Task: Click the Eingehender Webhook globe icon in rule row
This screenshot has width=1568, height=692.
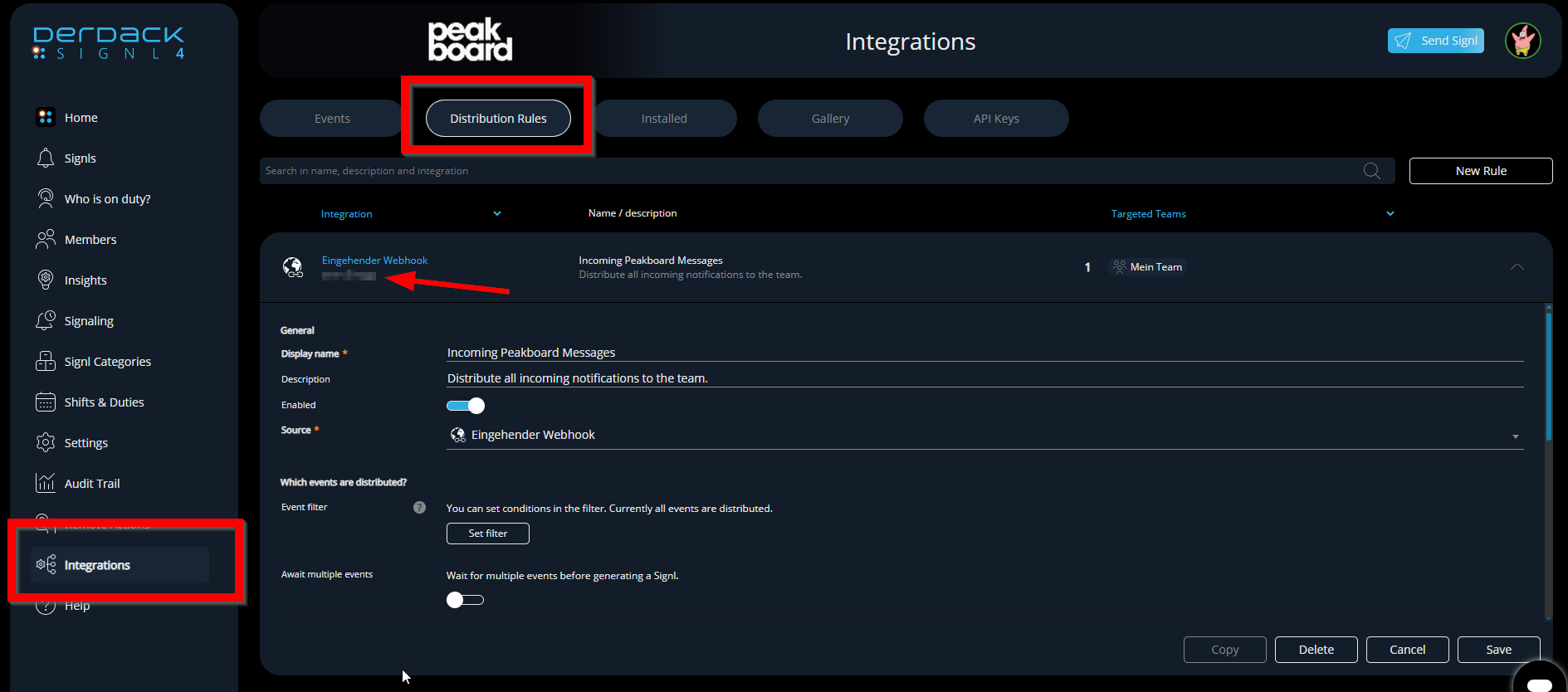Action: 293,267
